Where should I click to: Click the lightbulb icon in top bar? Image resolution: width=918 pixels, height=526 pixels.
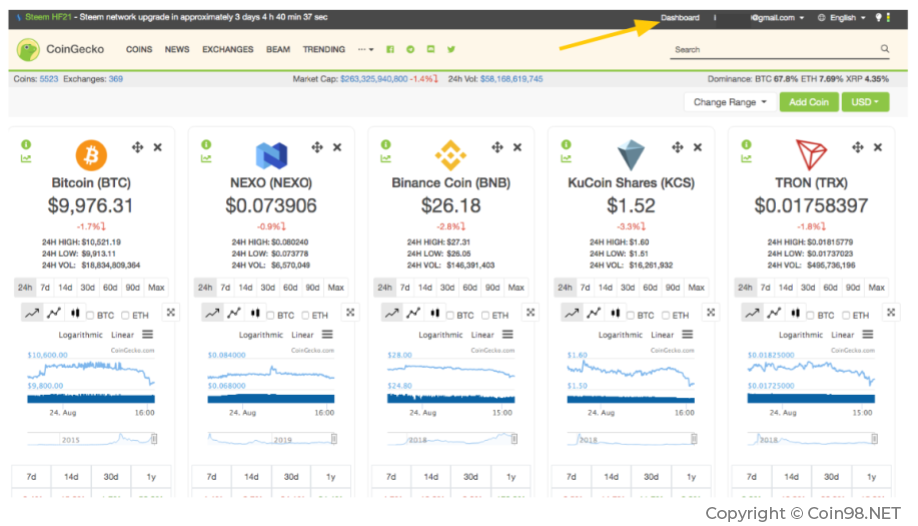pyautogui.click(x=878, y=18)
